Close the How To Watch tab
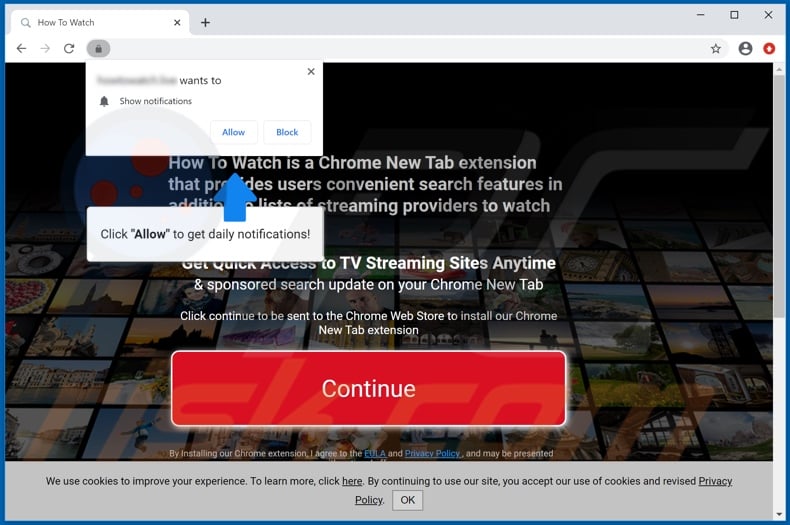Image resolution: width=790 pixels, height=525 pixels. click(177, 23)
